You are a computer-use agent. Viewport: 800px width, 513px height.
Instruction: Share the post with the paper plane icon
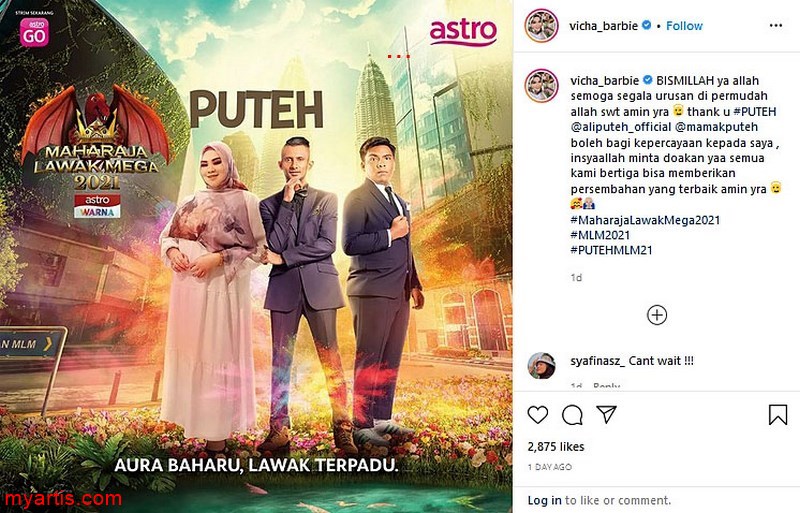click(x=607, y=414)
